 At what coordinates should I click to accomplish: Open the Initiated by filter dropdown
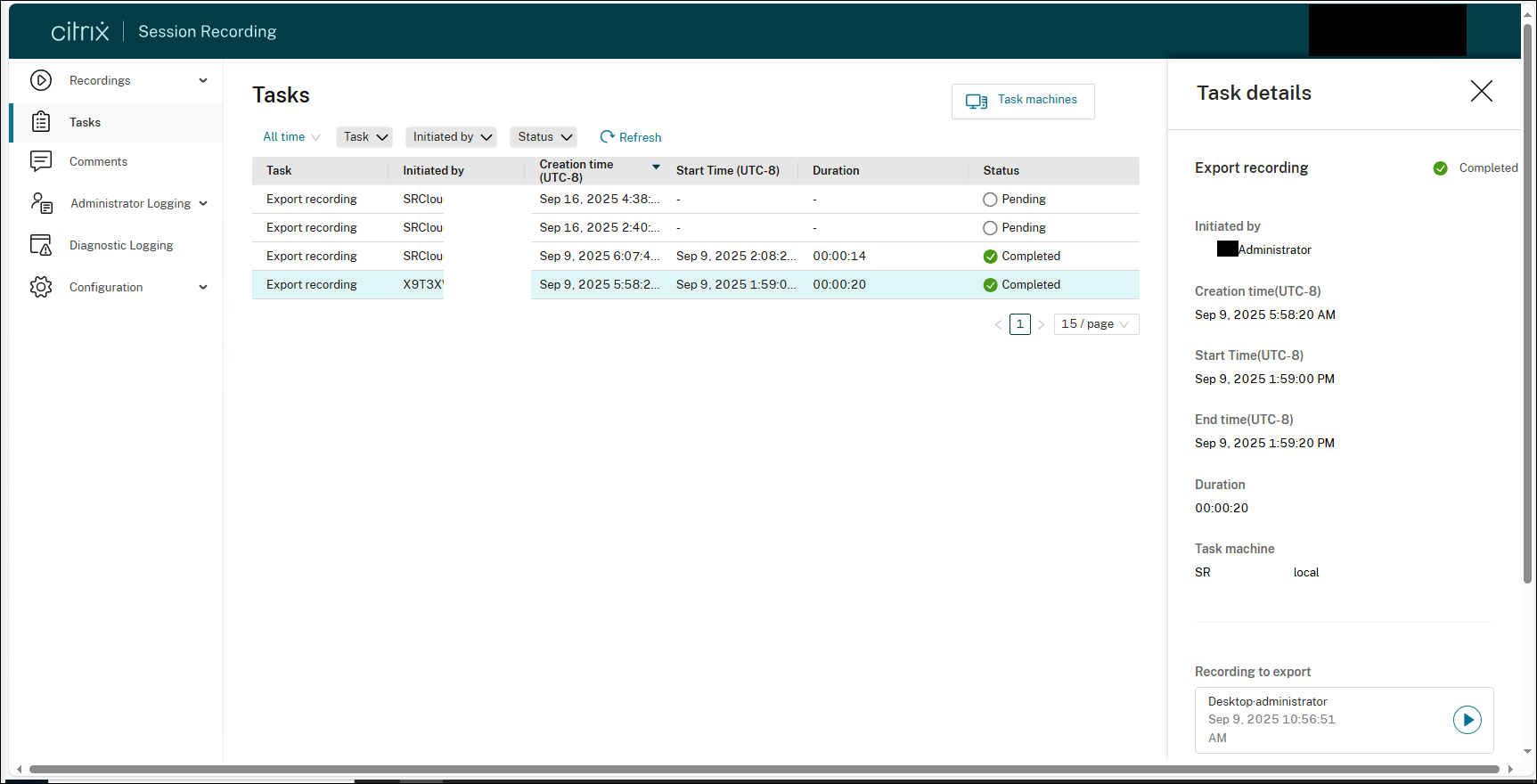453,137
